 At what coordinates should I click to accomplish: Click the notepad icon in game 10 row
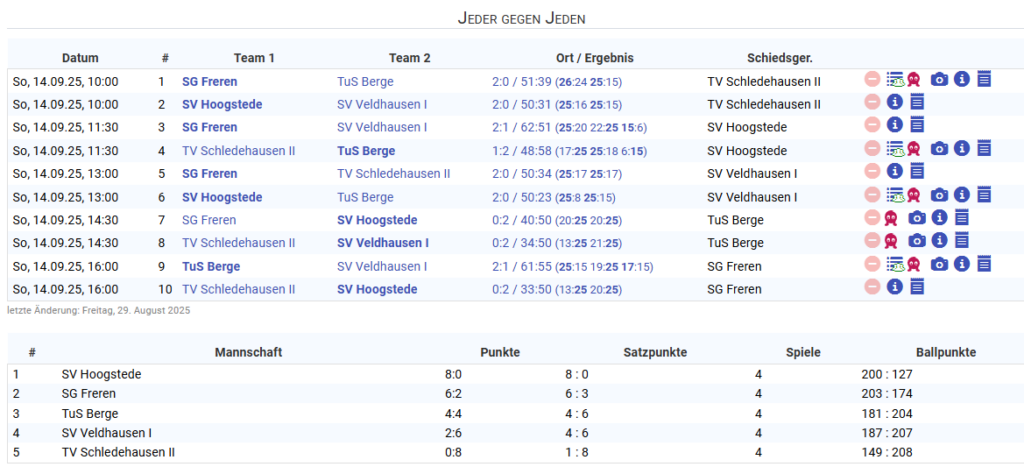tap(917, 287)
